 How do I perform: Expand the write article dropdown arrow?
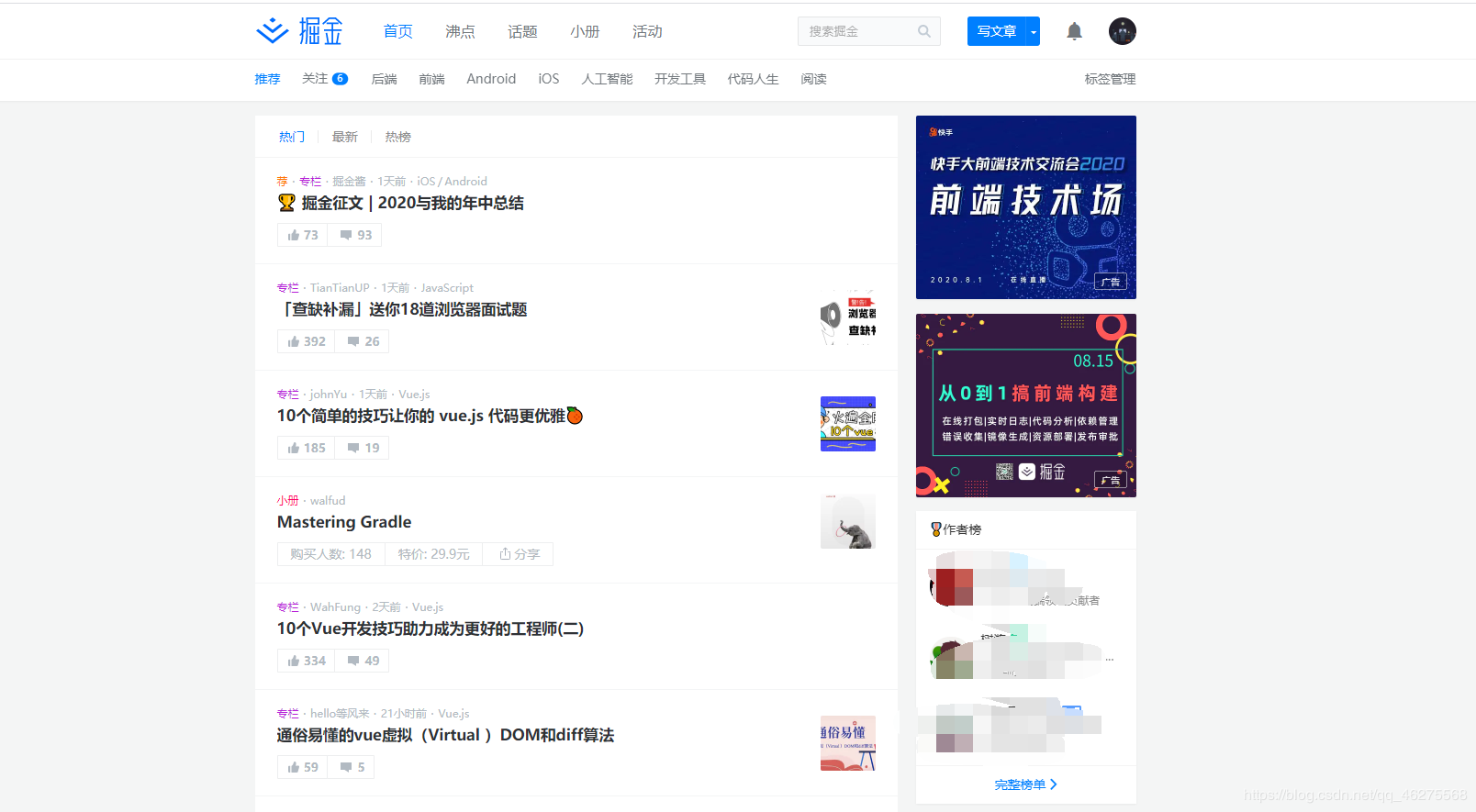coord(1034,31)
